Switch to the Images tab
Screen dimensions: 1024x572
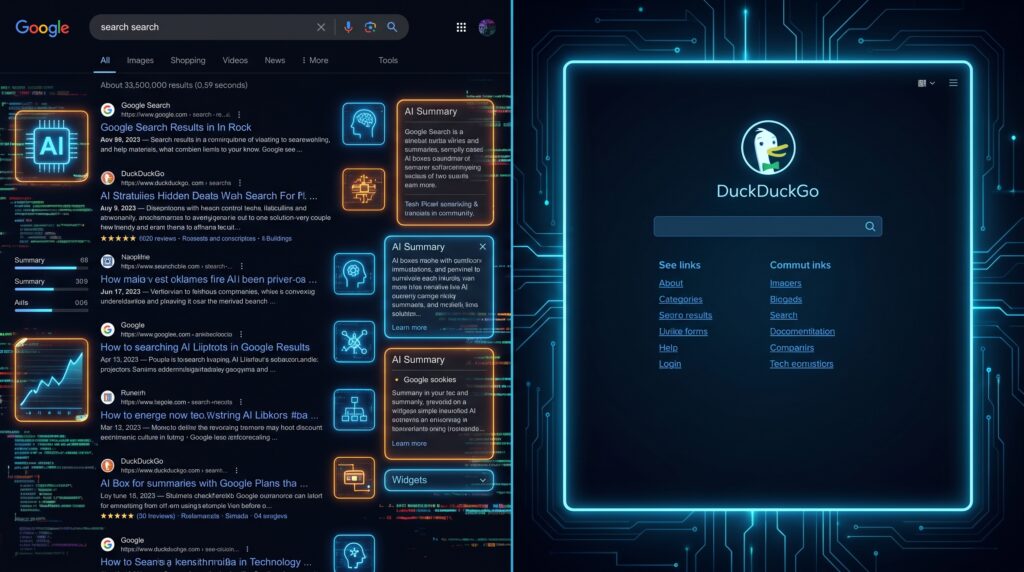pos(140,60)
